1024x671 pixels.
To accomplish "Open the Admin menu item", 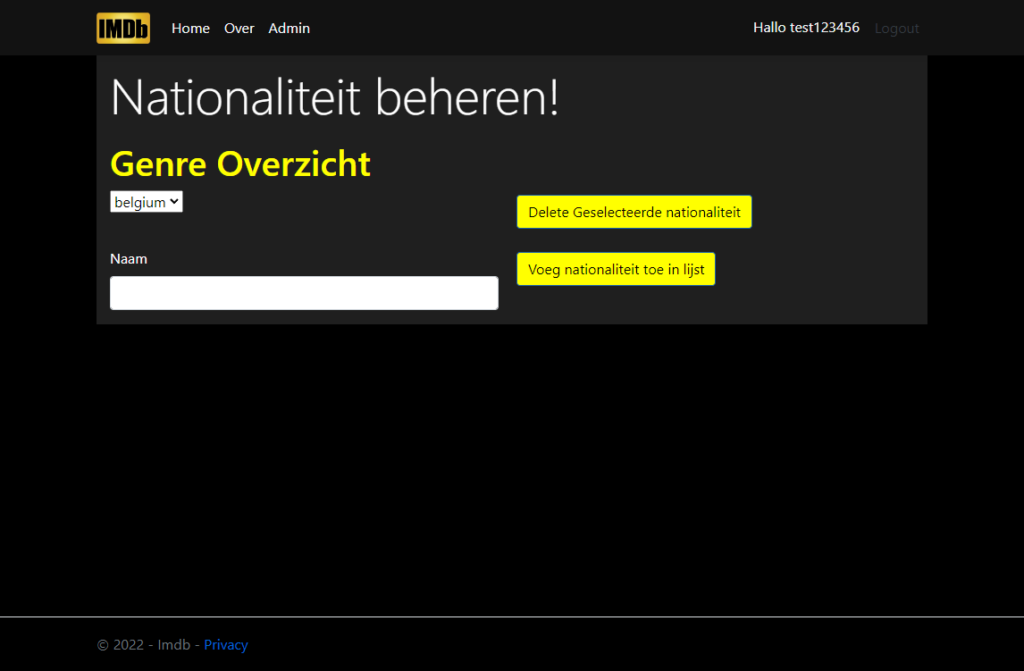I will coord(289,28).
